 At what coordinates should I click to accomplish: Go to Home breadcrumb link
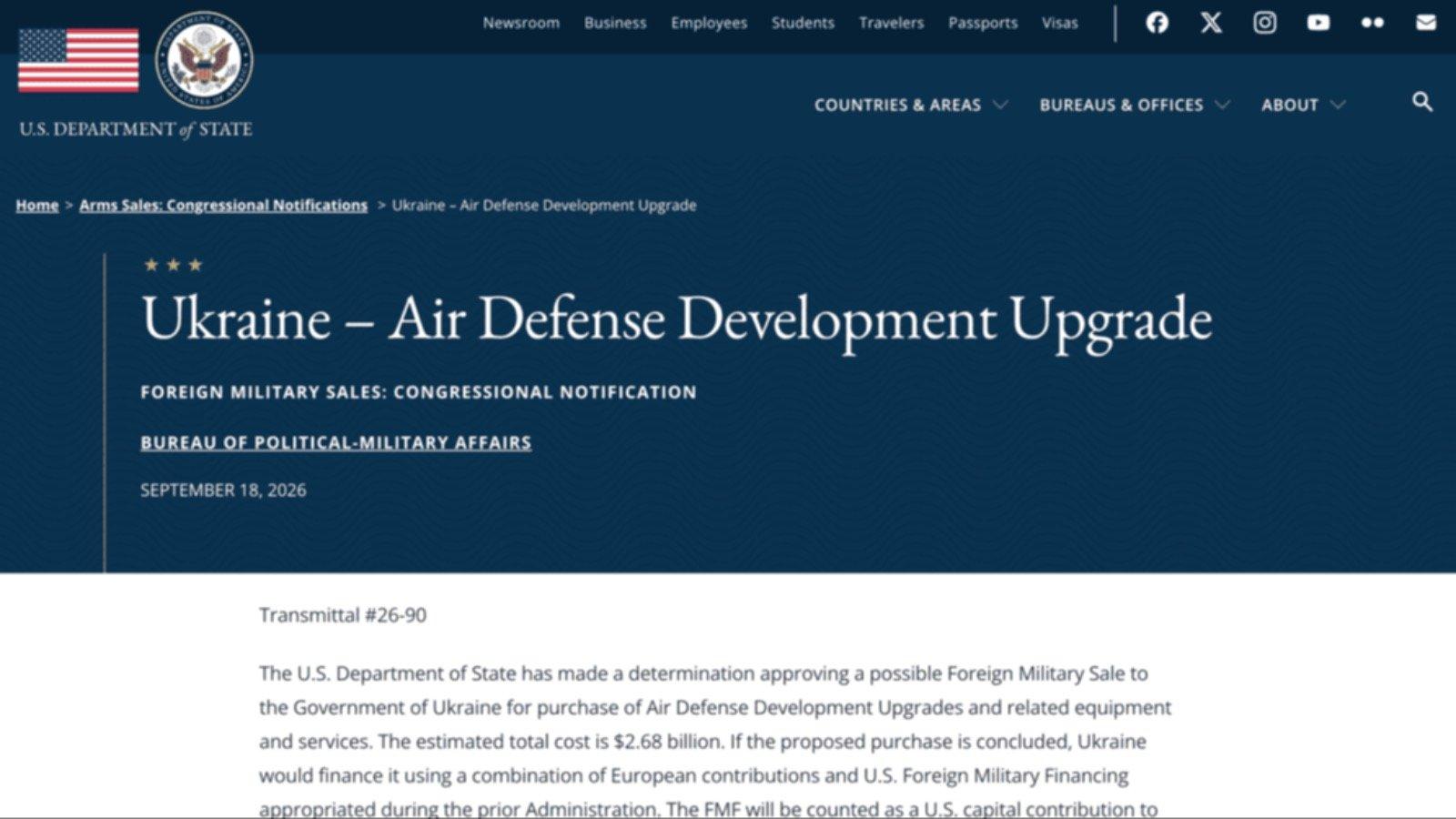pyautogui.click(x=37, y=206)
